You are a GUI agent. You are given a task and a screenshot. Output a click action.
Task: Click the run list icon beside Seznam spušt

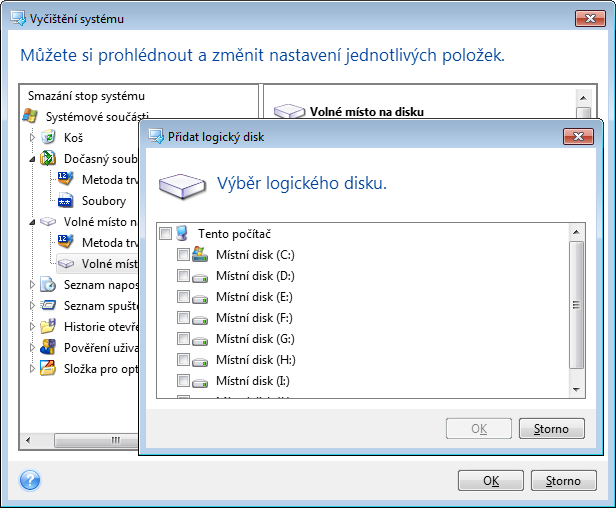(48, 305)
